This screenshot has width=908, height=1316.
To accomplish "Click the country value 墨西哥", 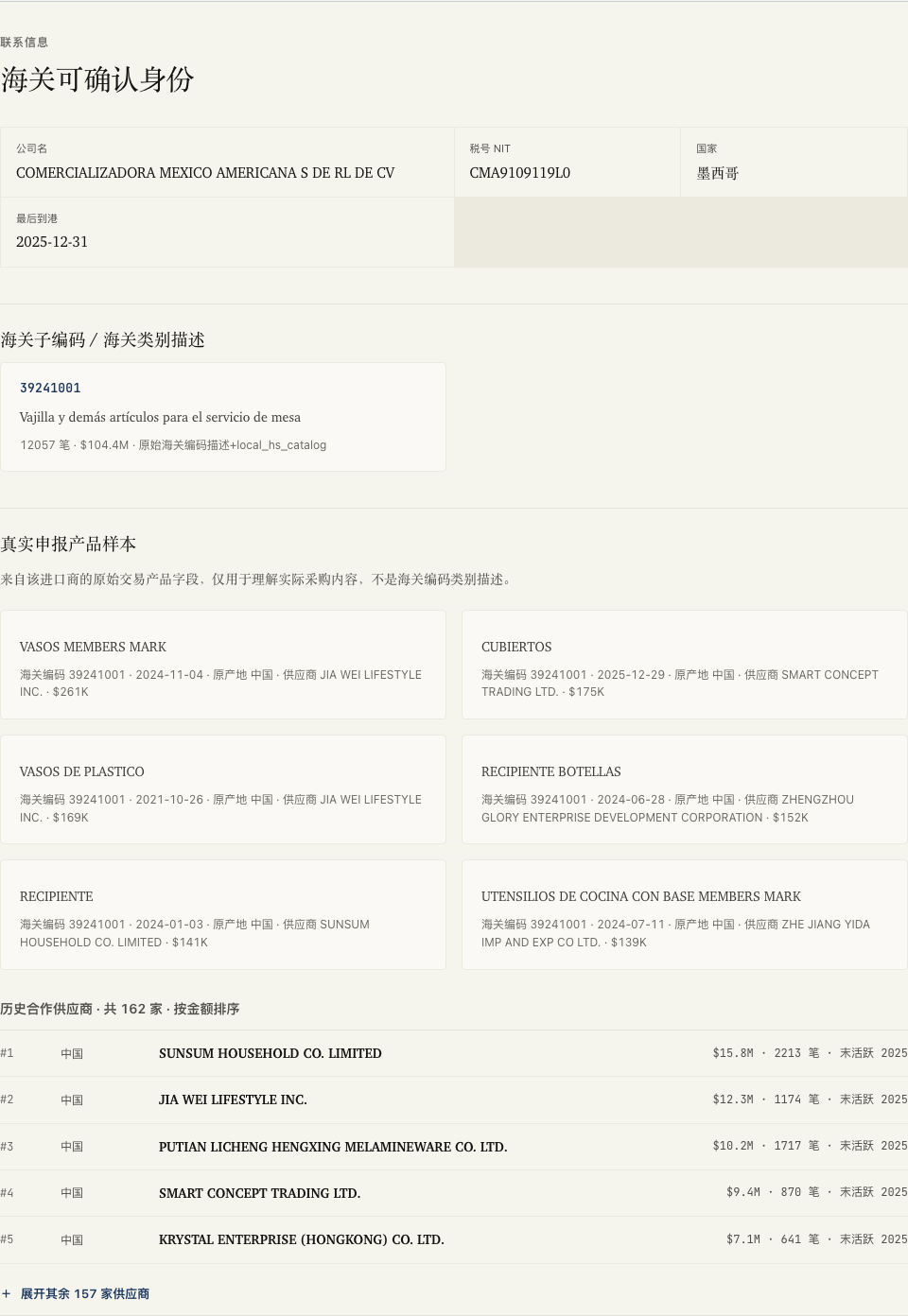I will pos(718,173).
